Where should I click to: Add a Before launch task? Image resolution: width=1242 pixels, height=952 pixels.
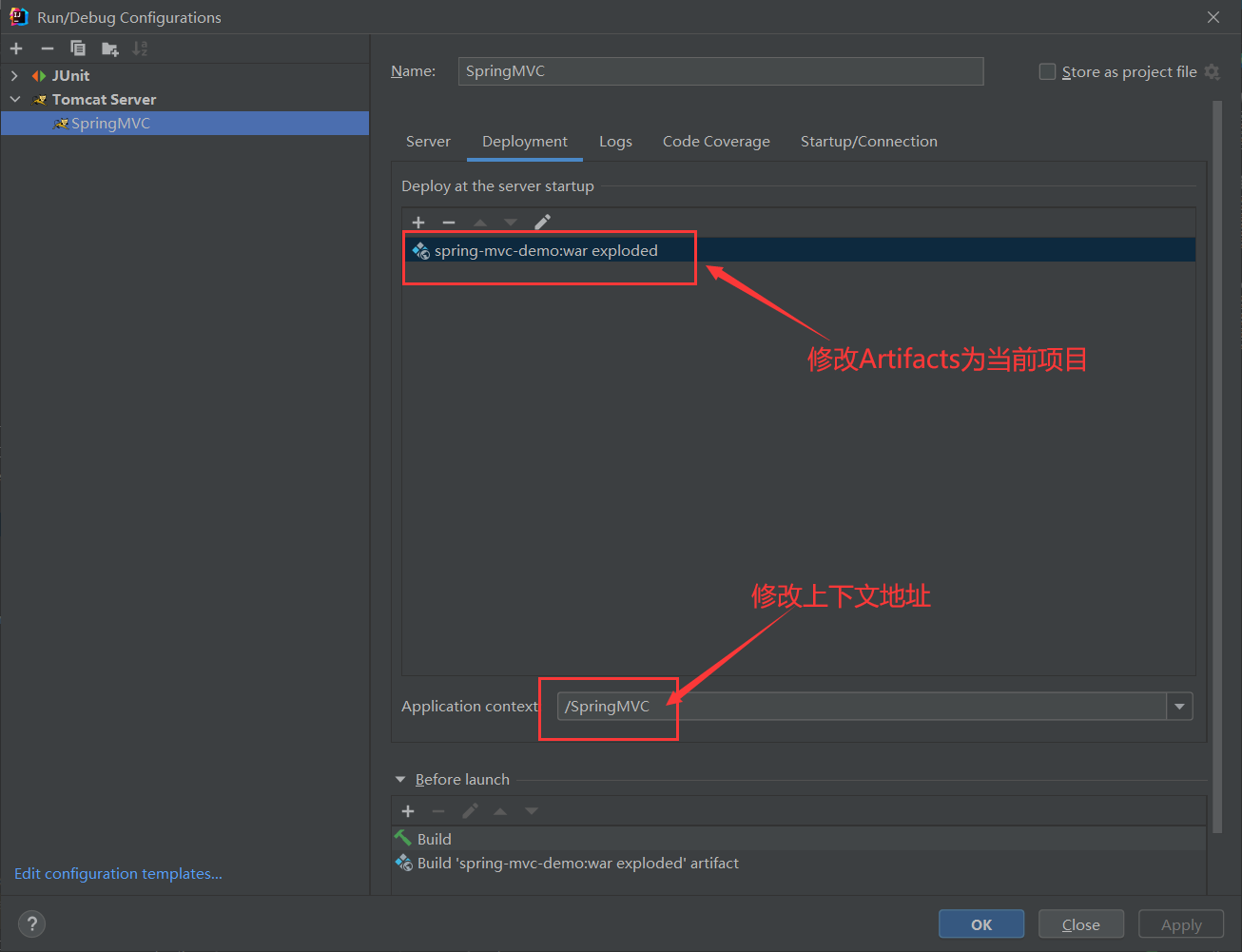pos(408,811)
